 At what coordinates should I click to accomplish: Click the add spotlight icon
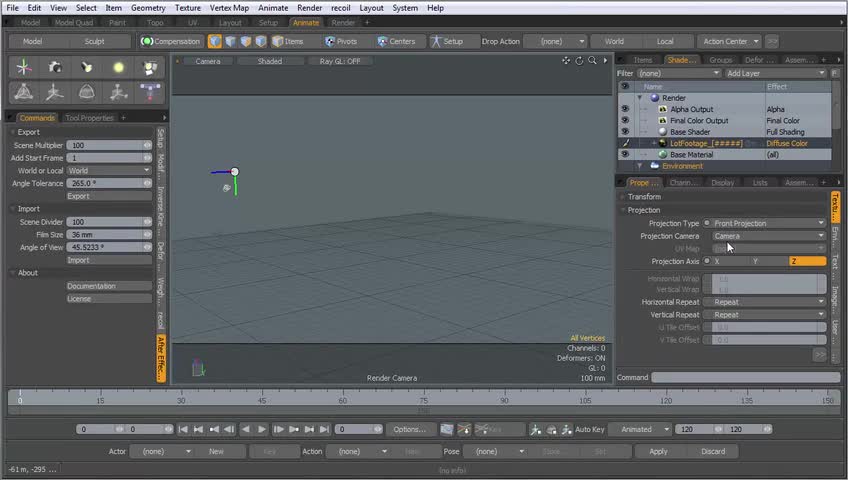(87, 68)
